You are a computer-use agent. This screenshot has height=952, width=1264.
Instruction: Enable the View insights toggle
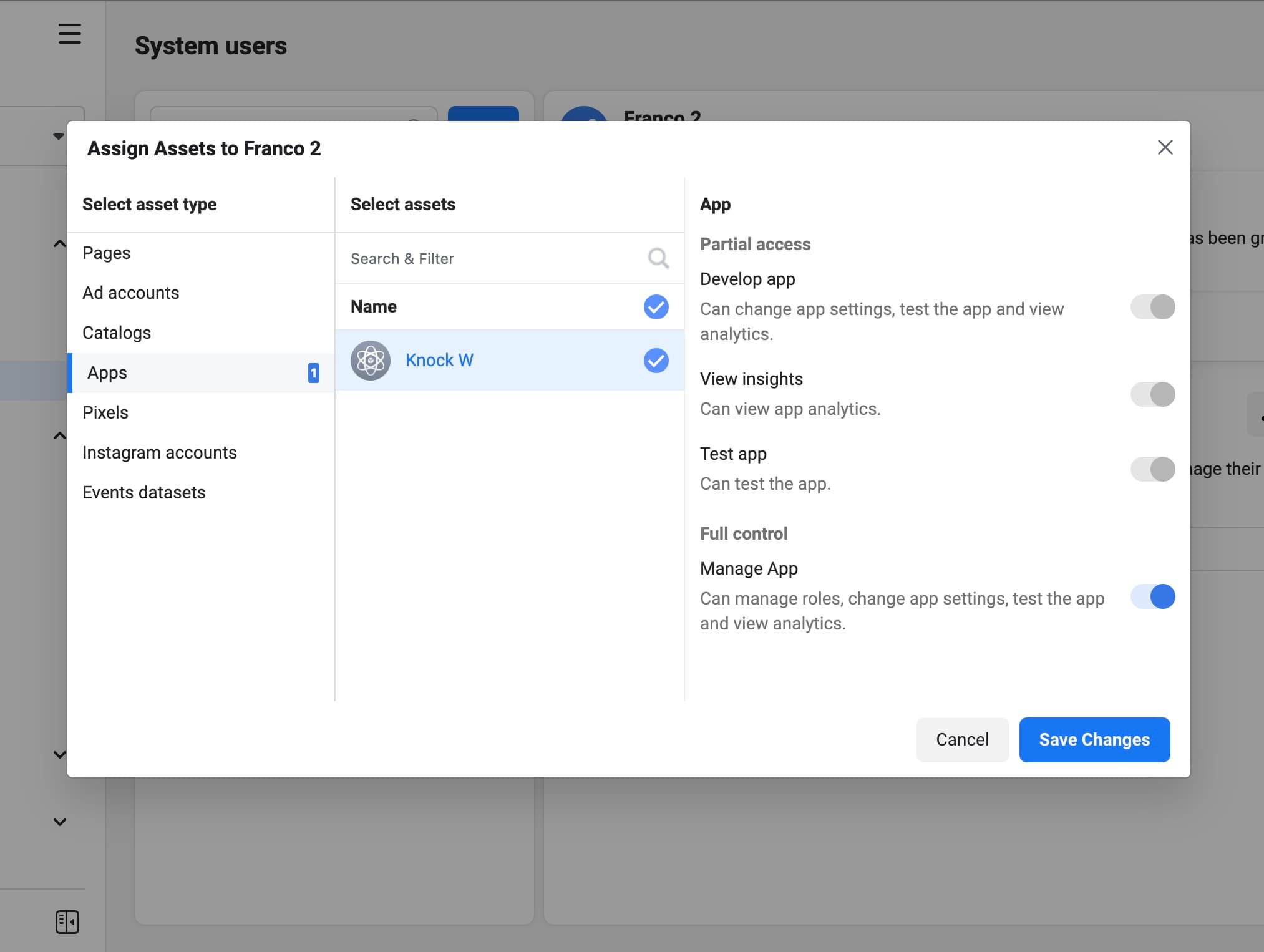1152,394
